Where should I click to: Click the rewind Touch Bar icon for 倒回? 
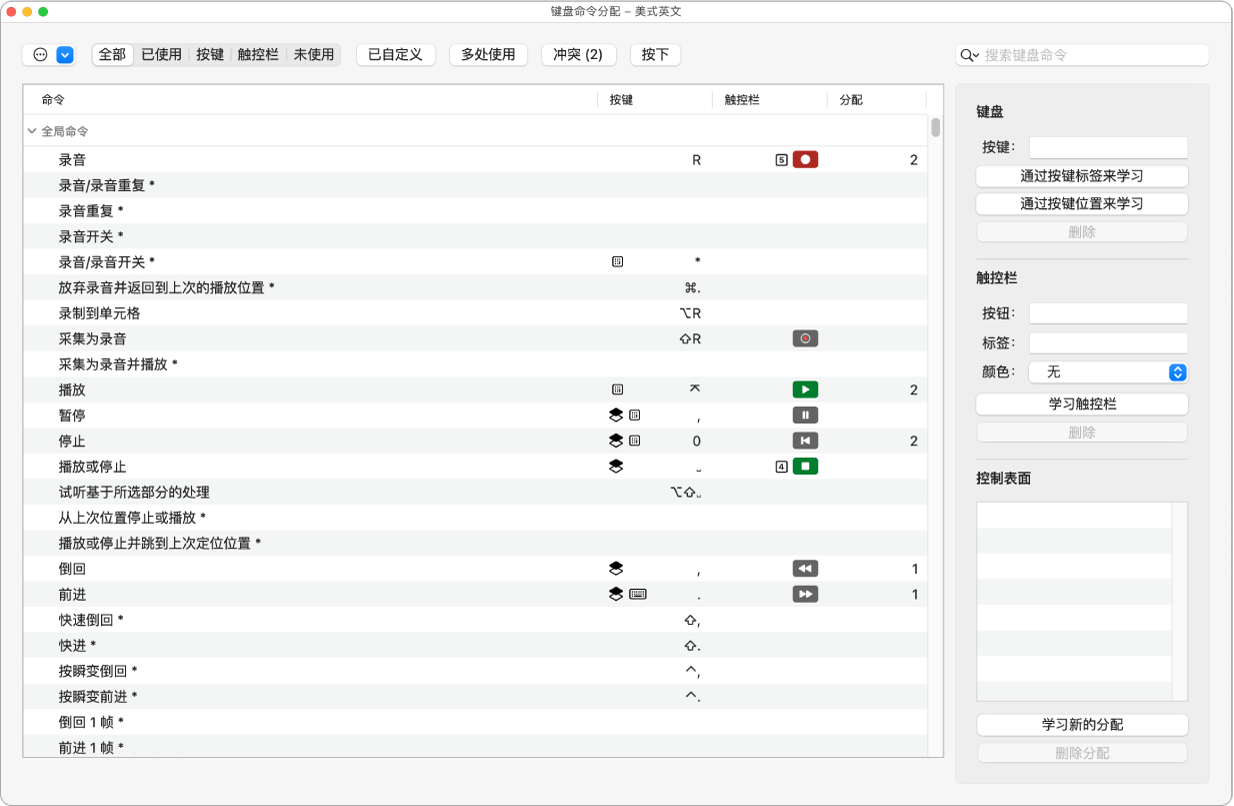(805, 568)
